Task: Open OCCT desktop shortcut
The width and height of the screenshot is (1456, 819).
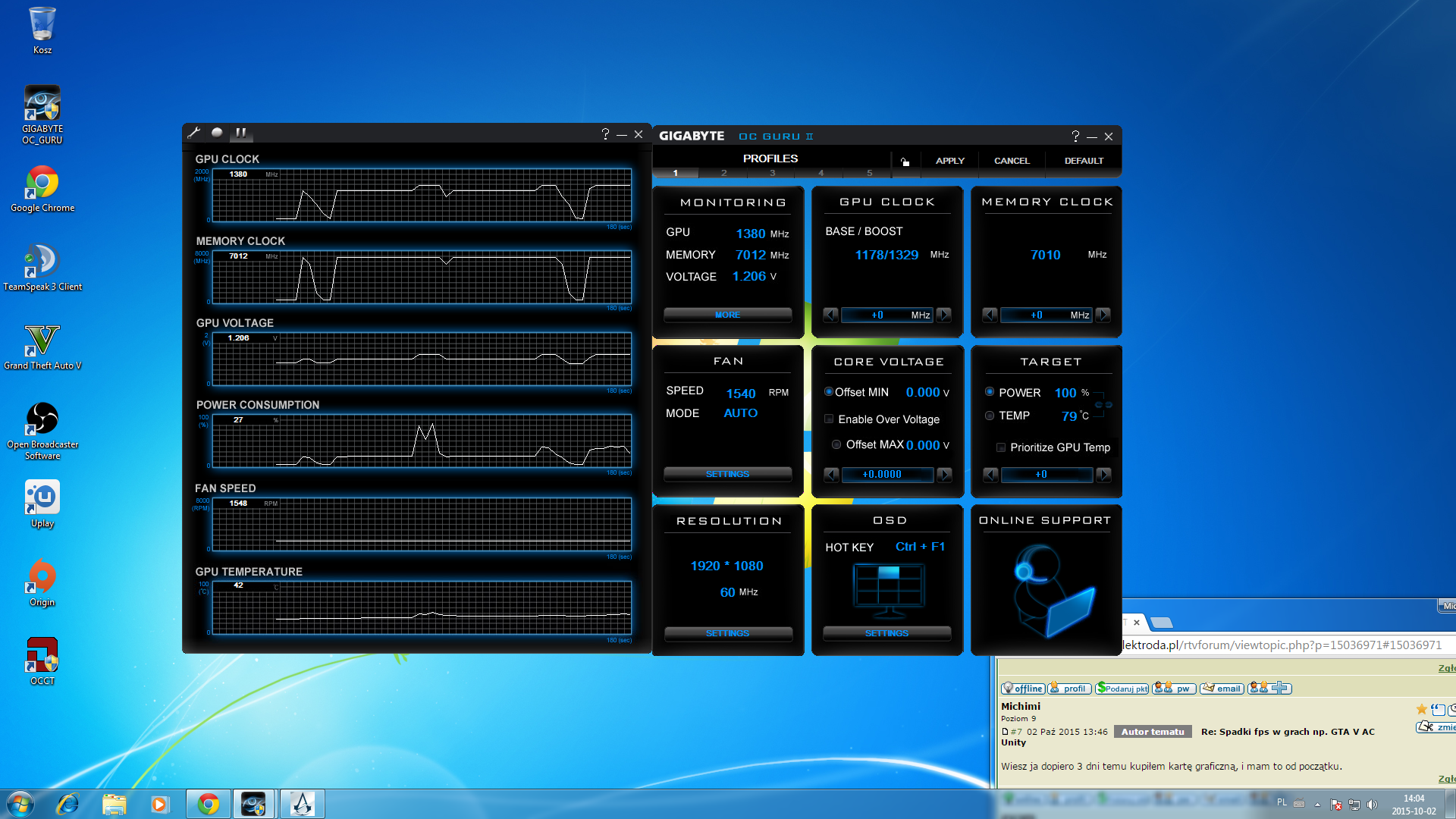Action: pos(42,662)
